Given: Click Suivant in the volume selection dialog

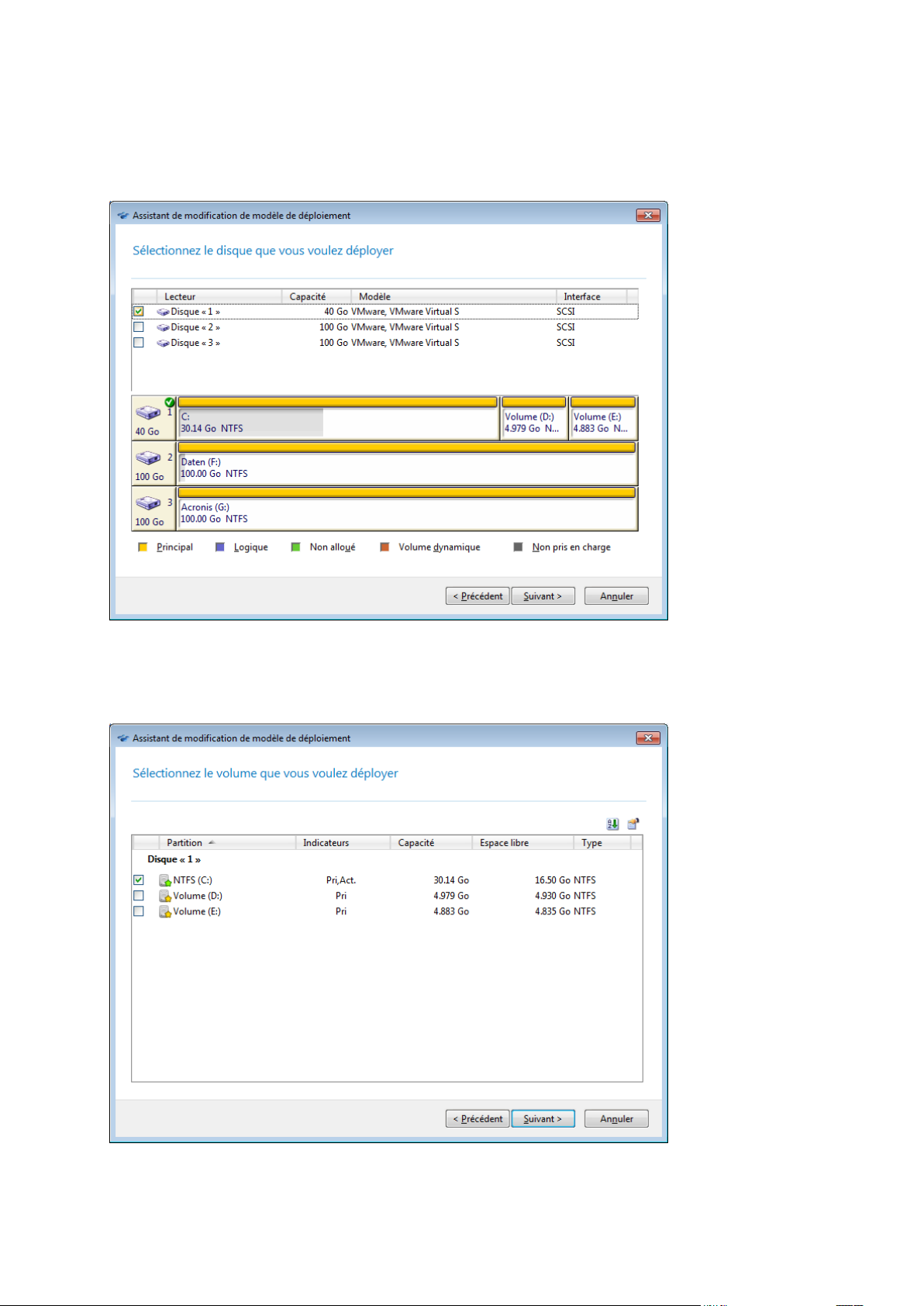Looking at the screenshot, I should pos(543,1119).
